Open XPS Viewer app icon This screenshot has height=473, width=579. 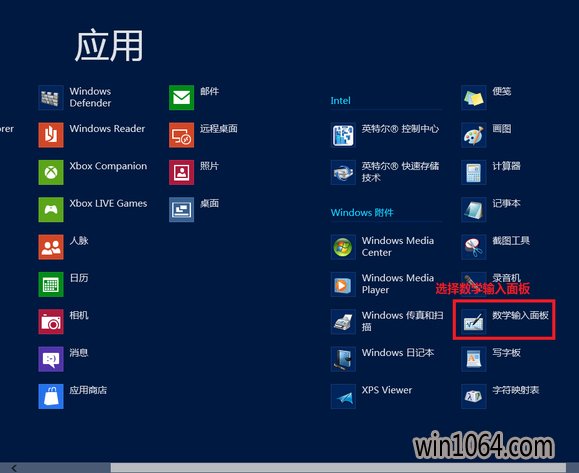(343, 396)
